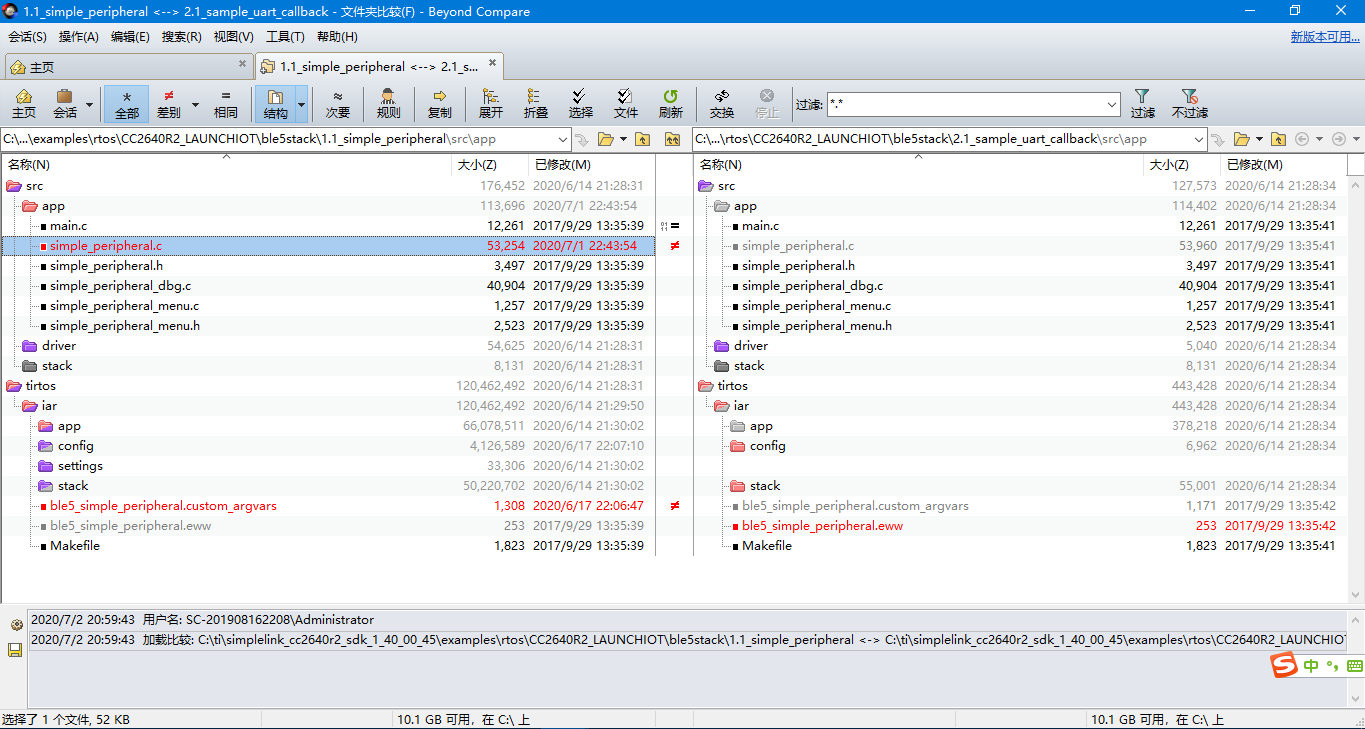
Task: Click the filter pattern input field
Action: pos(966,104)
